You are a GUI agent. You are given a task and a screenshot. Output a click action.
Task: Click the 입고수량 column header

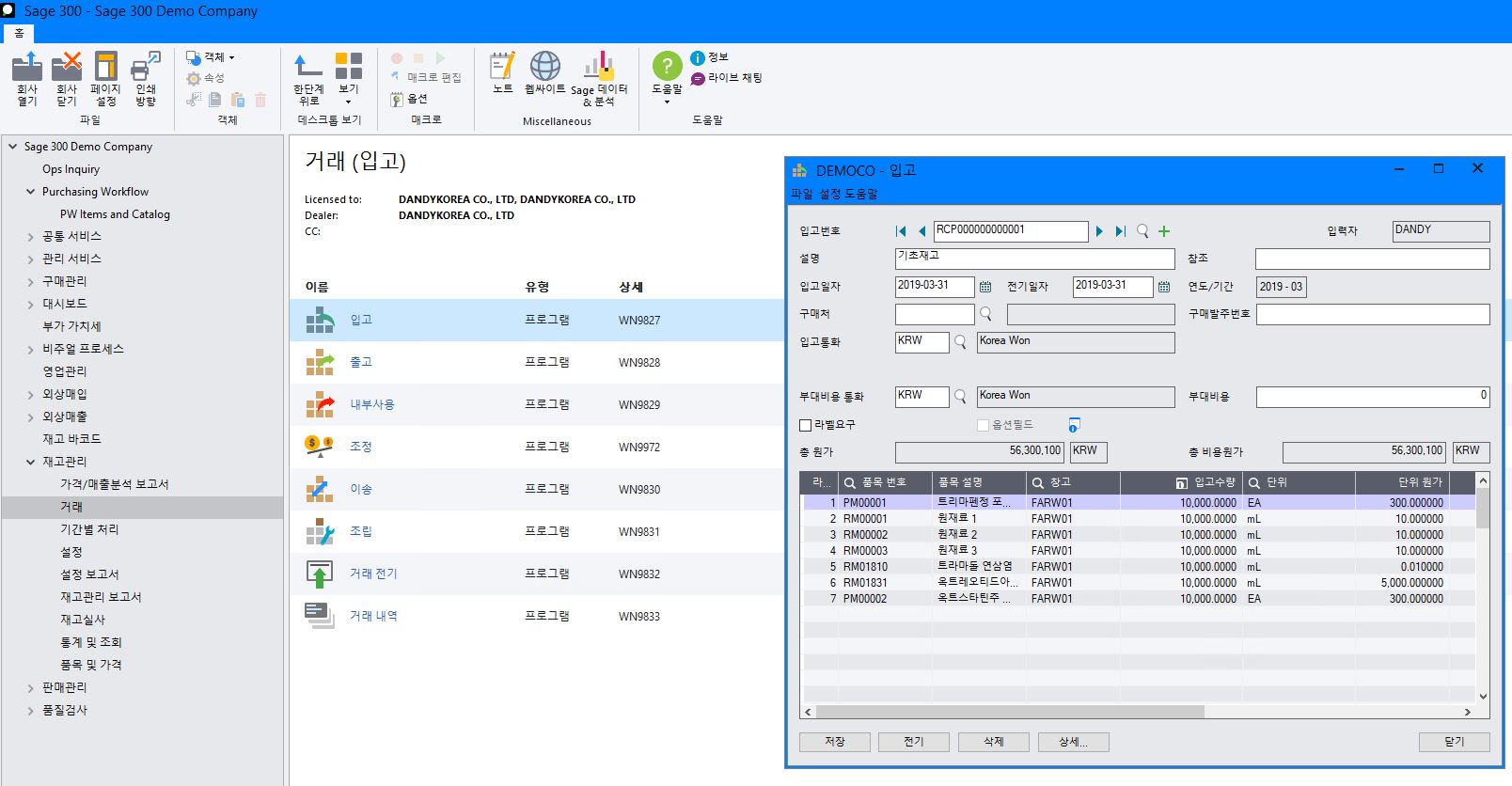point(1180,482)
